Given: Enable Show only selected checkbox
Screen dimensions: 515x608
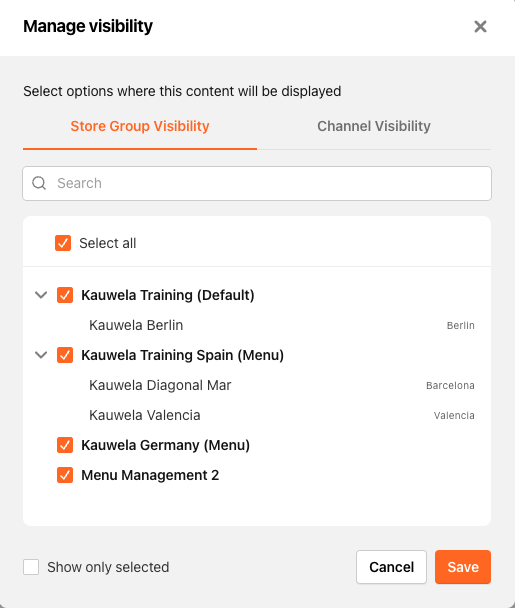Looking at the screenshot, I should click(31, 567).
